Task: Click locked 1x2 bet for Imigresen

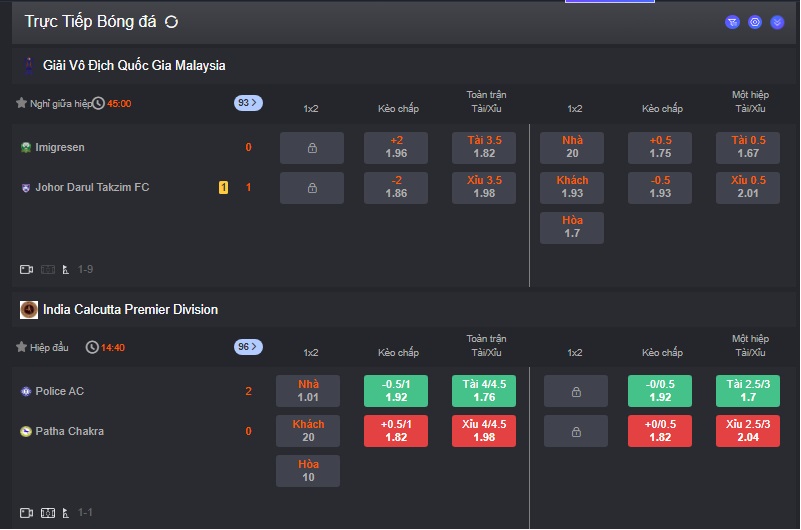Action: click(311, 148)
